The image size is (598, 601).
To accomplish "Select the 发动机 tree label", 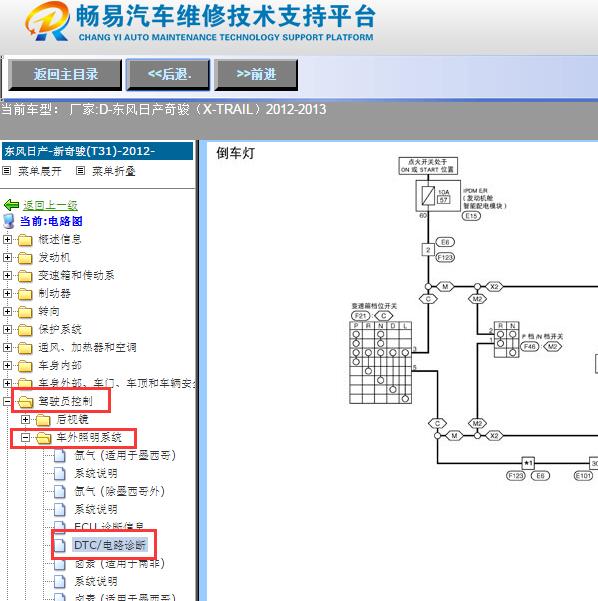I will 54,258.
